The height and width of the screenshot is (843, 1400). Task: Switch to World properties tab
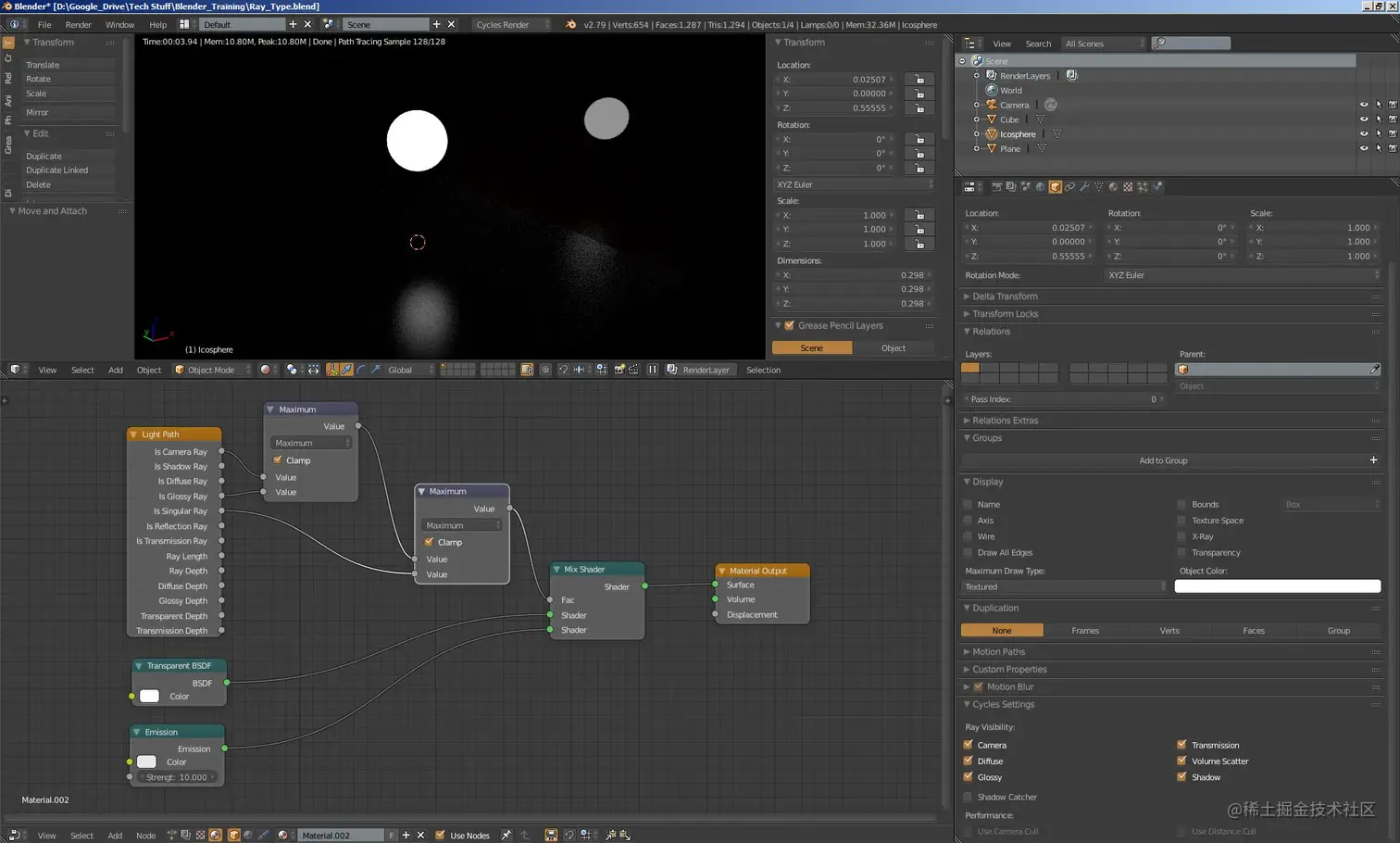click(1040, 187)
